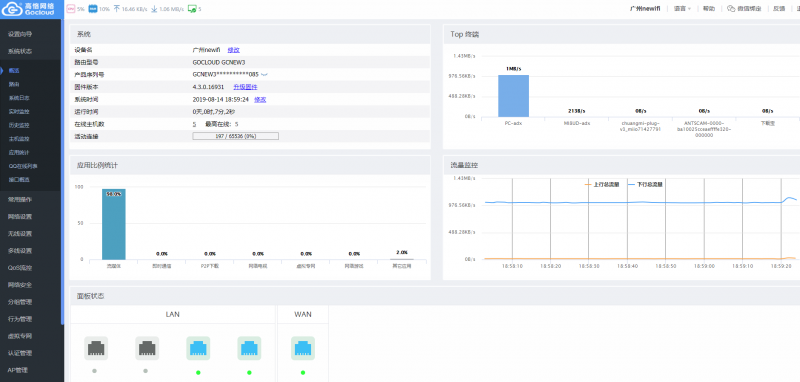
Task: Click the WAN panel heading
Action: (303, 314)
